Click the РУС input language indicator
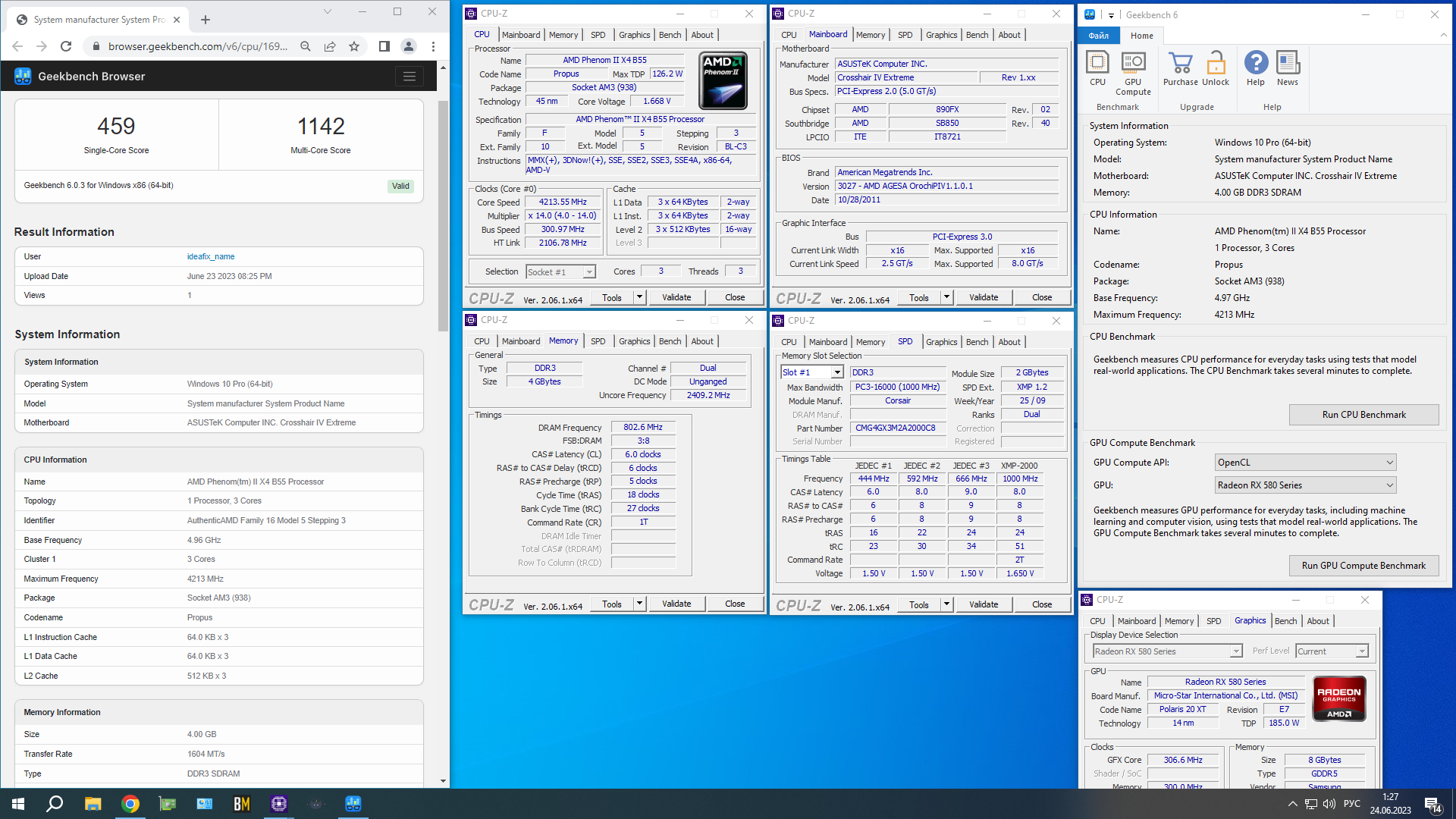The width and height of the screenshot is (1456, 819). (x=1351, y=804)
